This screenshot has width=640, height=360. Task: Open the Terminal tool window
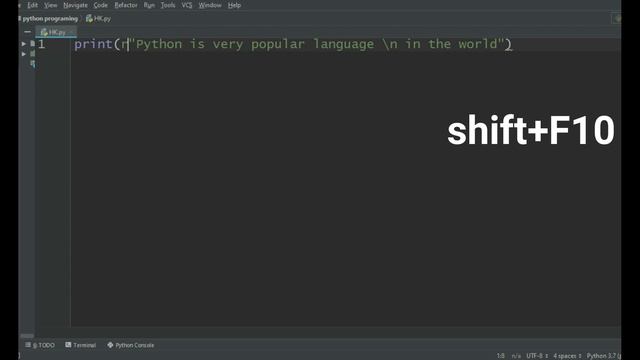tap(80, 345)
